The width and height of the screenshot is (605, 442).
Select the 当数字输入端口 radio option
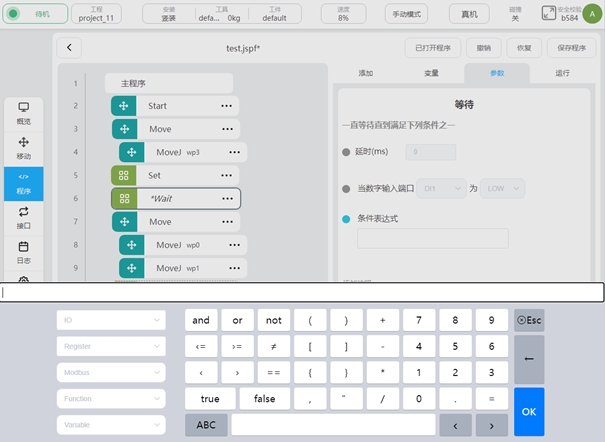(347, 187)
